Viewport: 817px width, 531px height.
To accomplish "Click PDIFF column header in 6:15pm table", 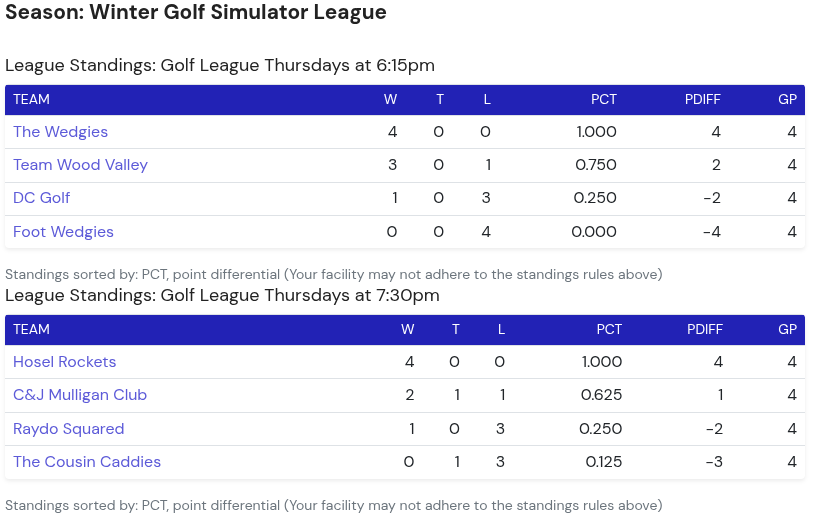I will 702,99.
